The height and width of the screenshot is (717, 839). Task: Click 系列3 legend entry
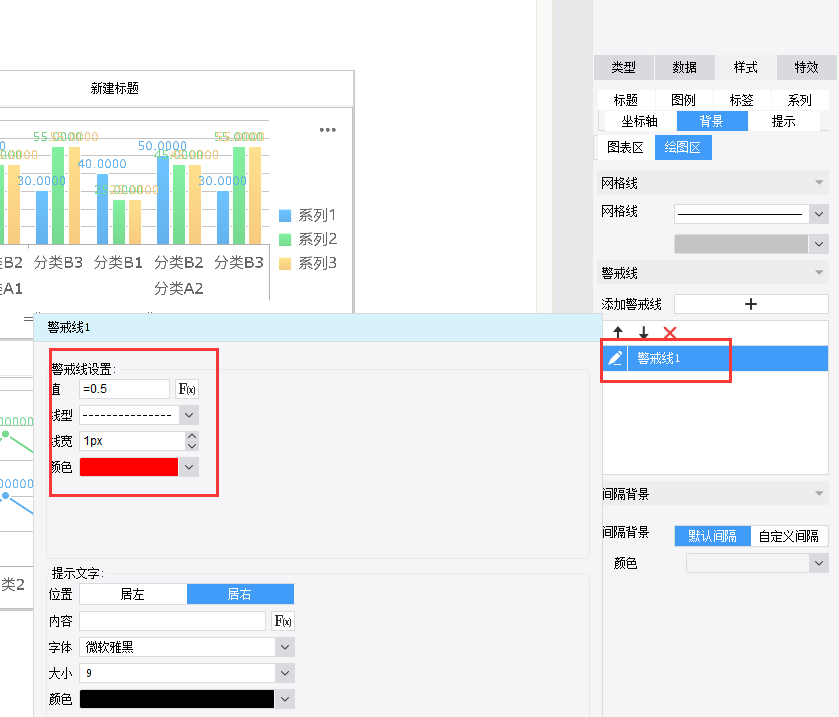[x=308, y=263]
